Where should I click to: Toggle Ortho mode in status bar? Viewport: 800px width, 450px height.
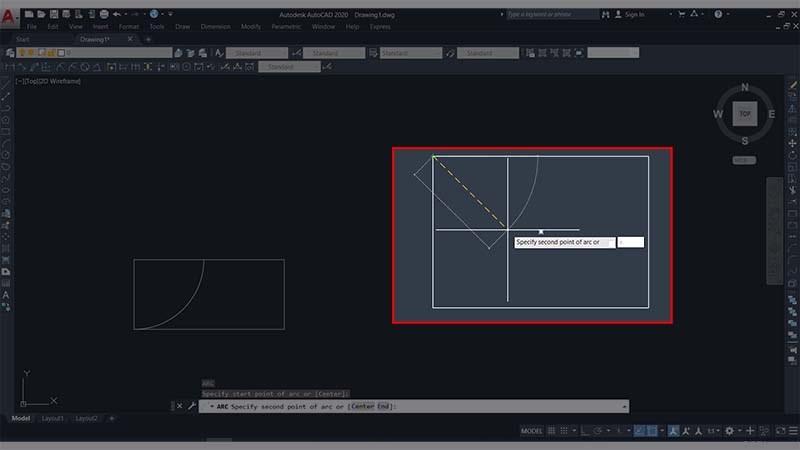point(585,431)
